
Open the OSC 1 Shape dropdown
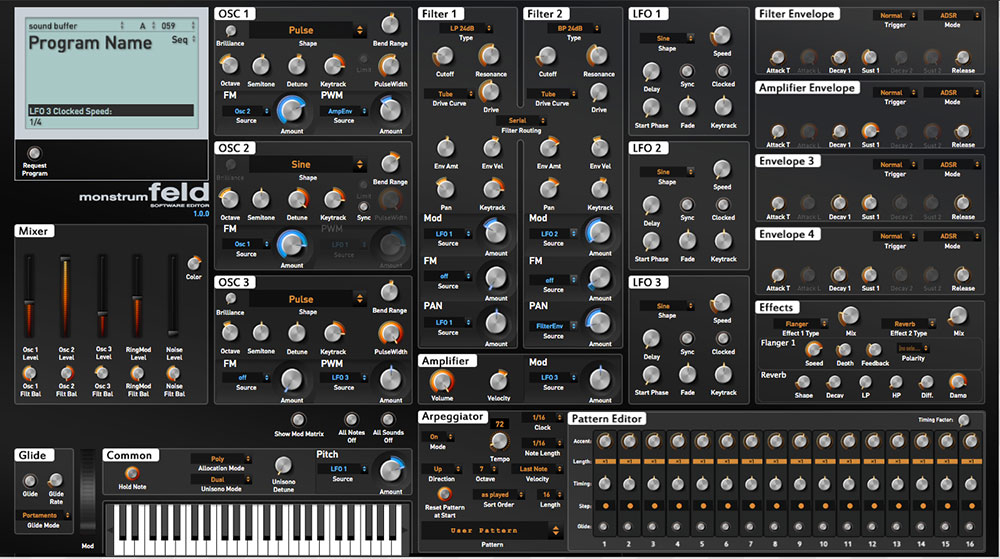[x=301, y=31]
